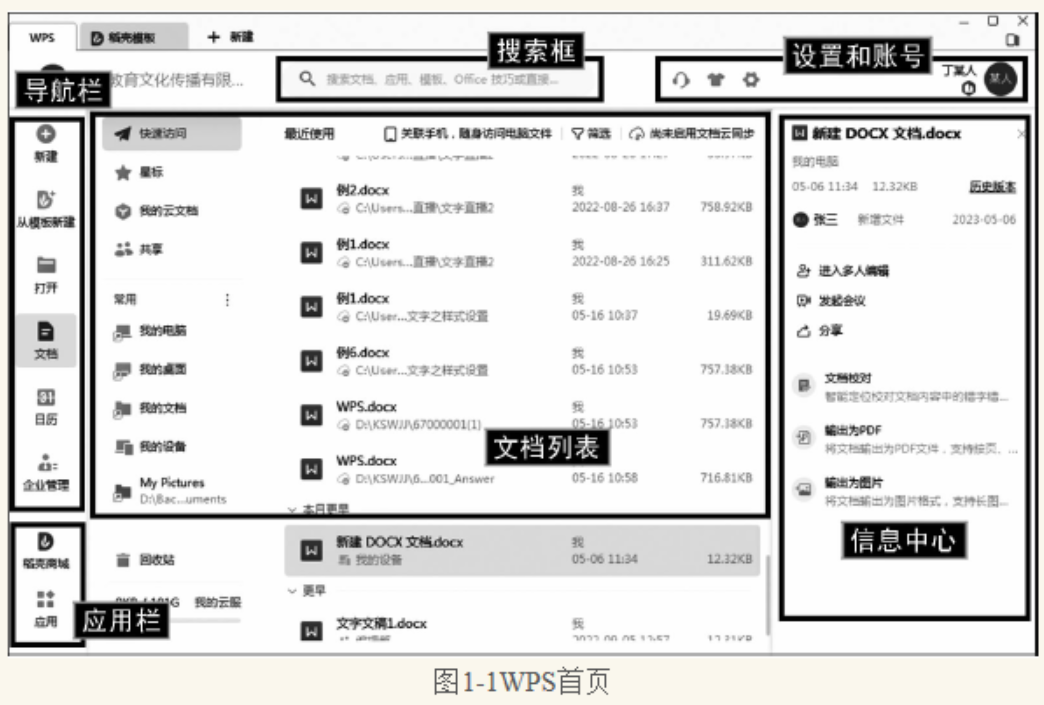This screenshot has height=705, width=1044.
Task: Collapse the 本月更早 section chevron
Action: click(292, 509)
